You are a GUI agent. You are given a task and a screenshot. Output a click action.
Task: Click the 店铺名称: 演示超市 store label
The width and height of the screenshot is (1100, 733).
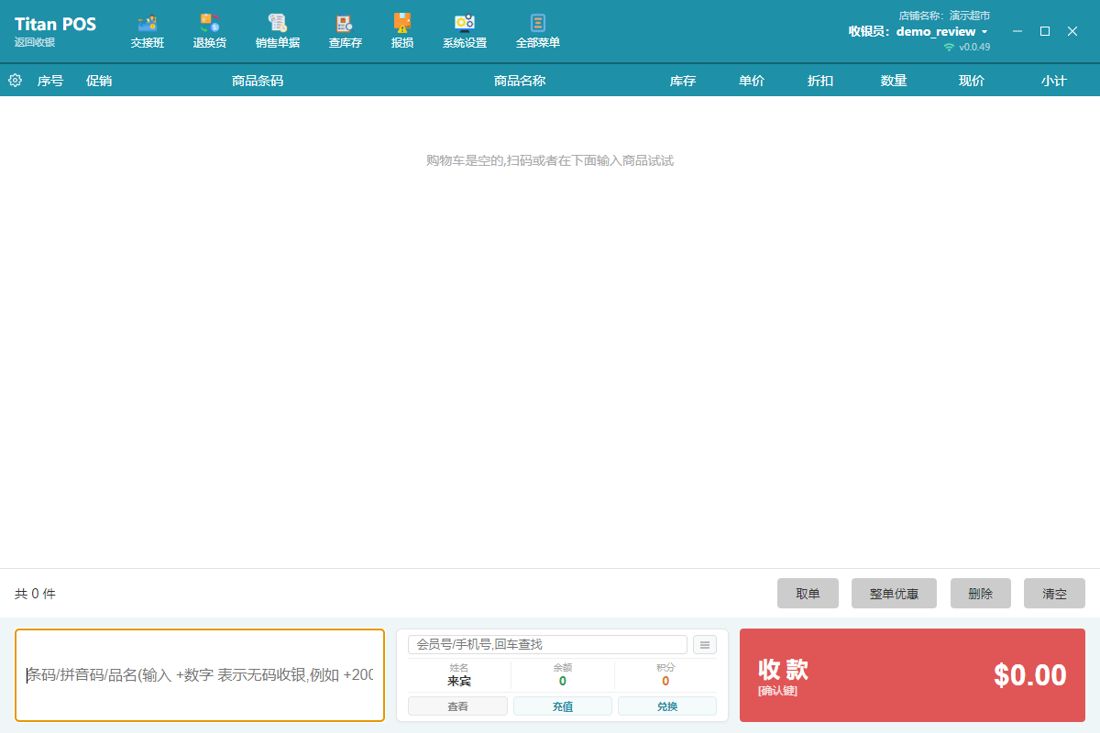pos(944,15)
